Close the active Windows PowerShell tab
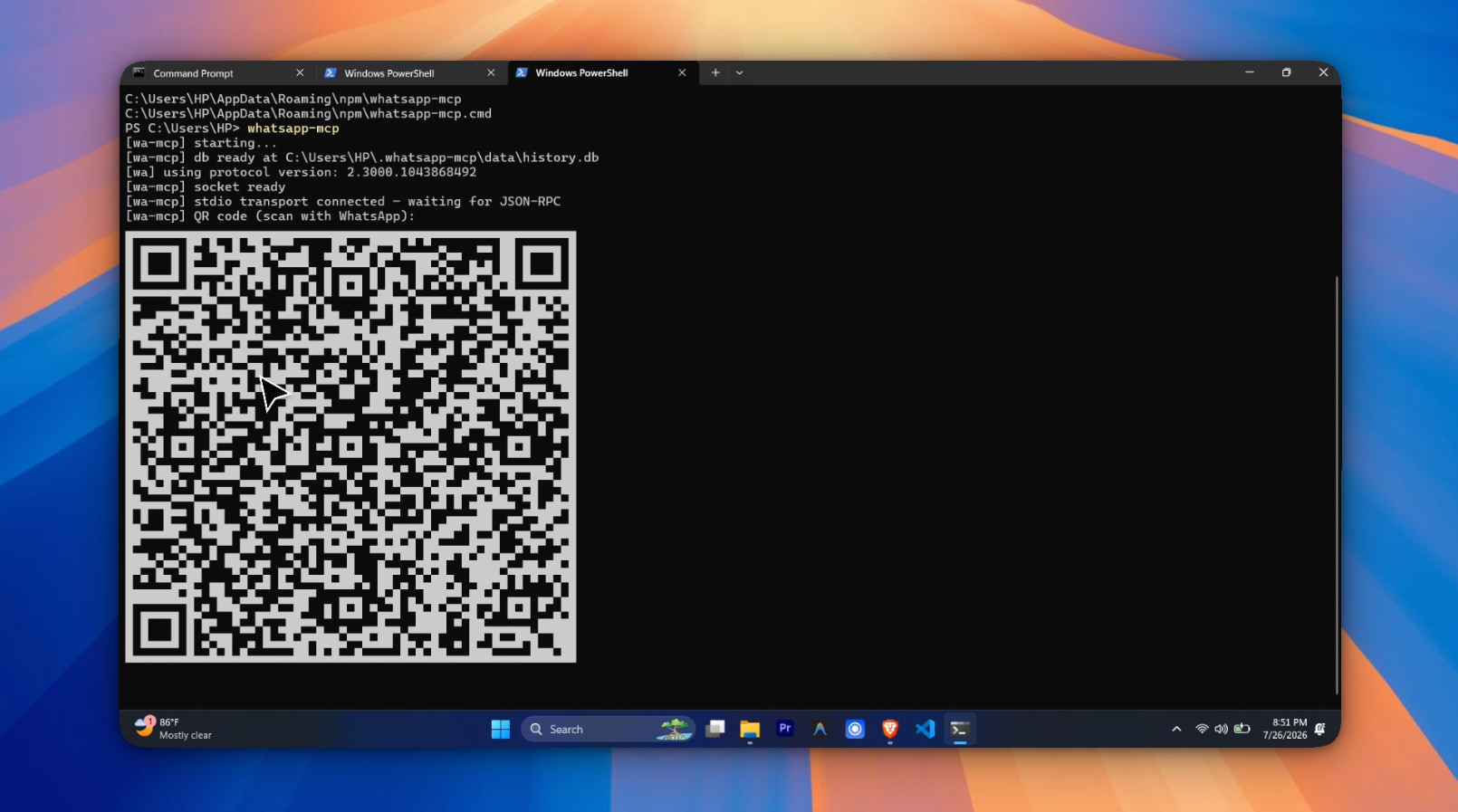Image resolution: width=1458 pixels, height=812 pixels. [682, 73]
